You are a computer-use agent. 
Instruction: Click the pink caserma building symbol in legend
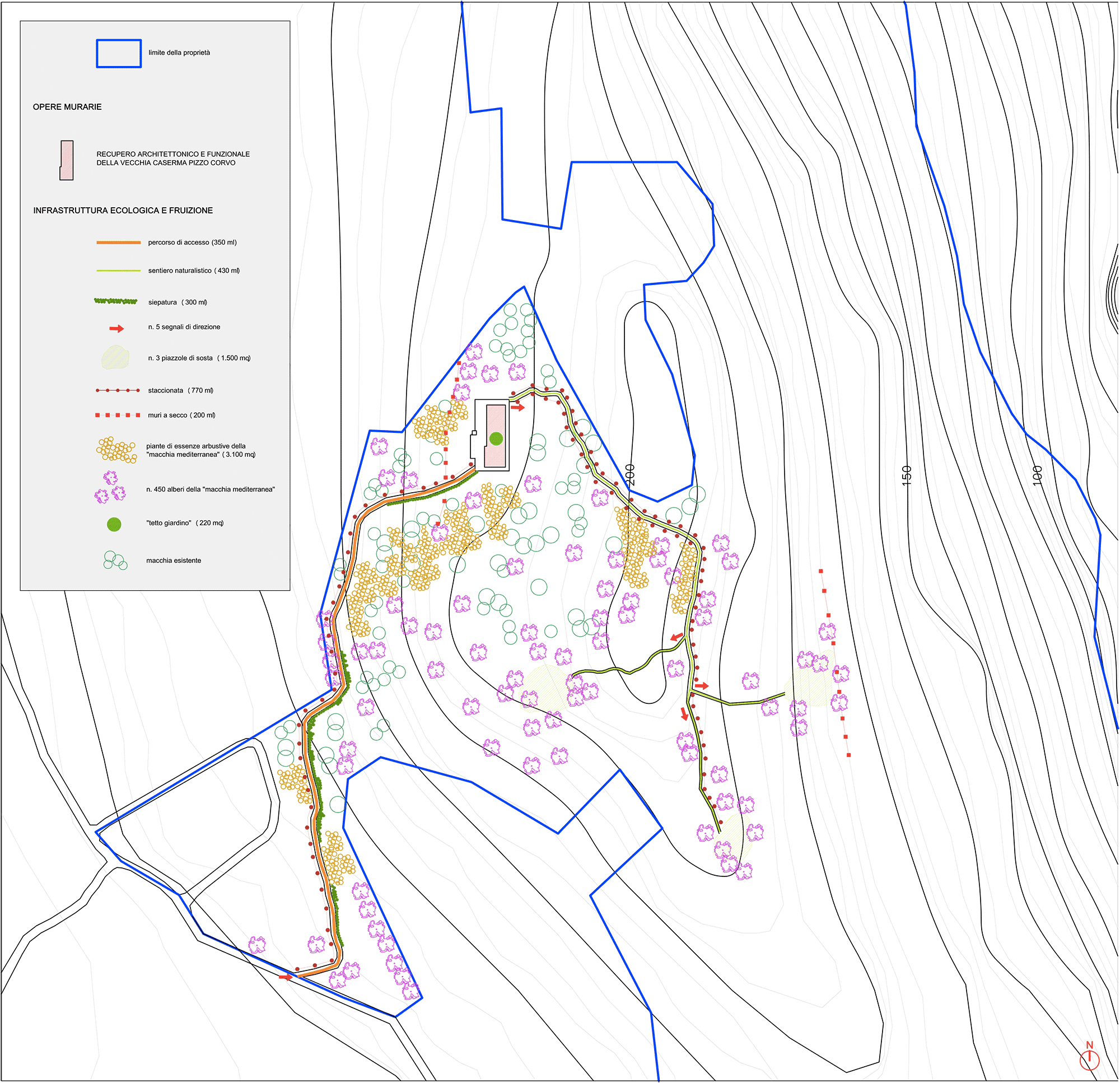67,161
